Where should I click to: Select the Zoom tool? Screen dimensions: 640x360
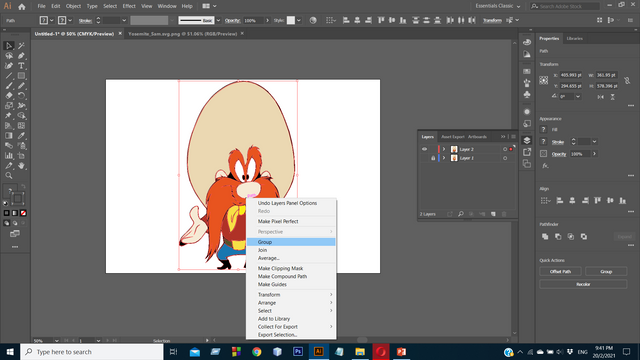tap(9, 176)
